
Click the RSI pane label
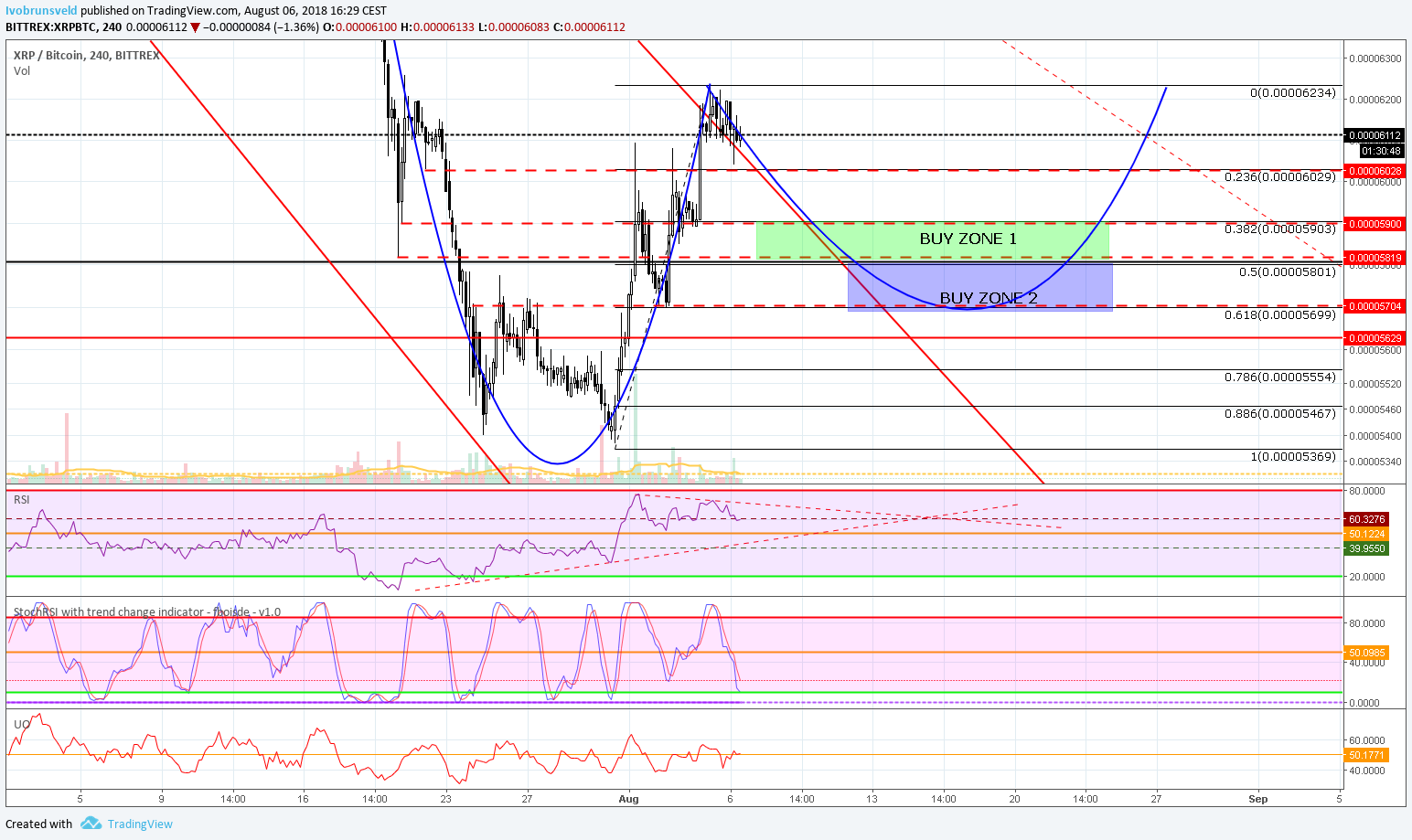pos(22,499)
